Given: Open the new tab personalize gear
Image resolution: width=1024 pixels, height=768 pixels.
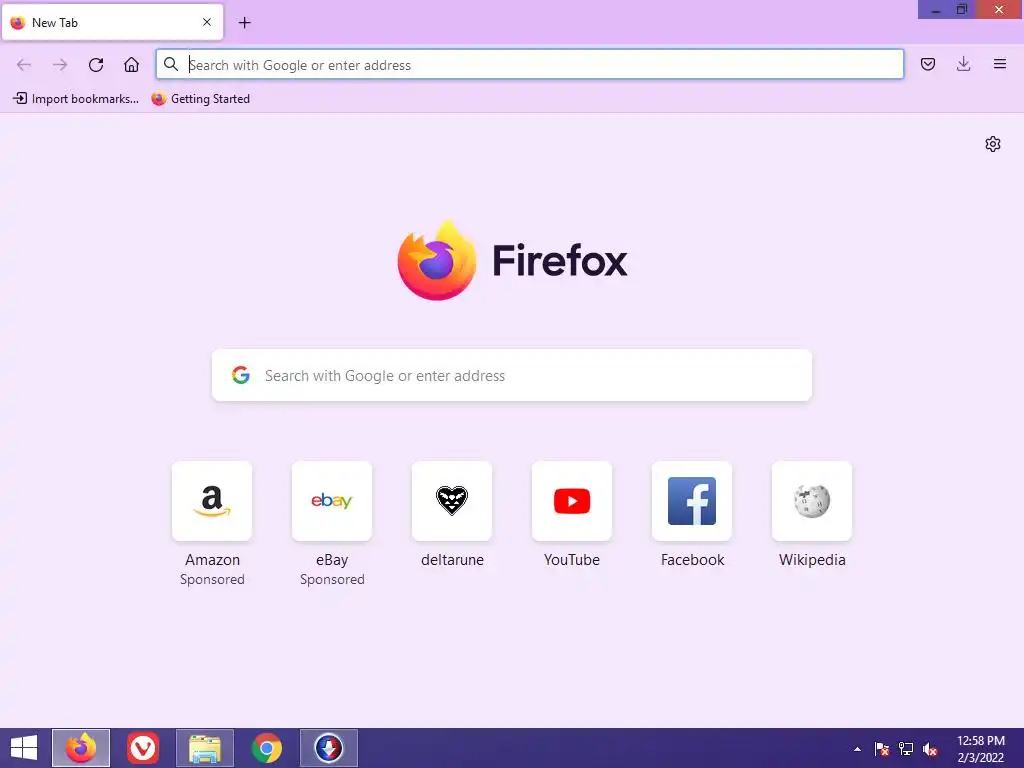Looking at the screenshot, I should tap(993, 144).
